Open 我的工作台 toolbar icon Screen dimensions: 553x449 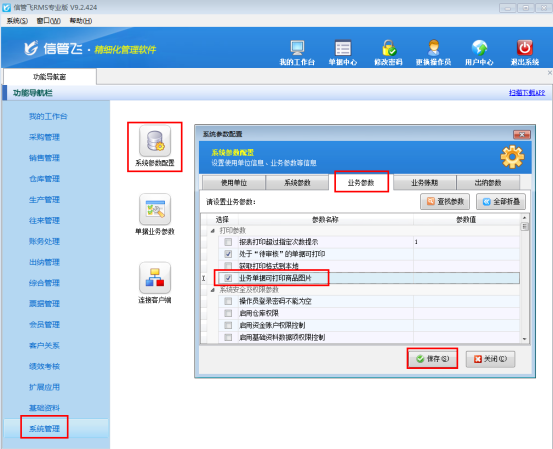297,48
